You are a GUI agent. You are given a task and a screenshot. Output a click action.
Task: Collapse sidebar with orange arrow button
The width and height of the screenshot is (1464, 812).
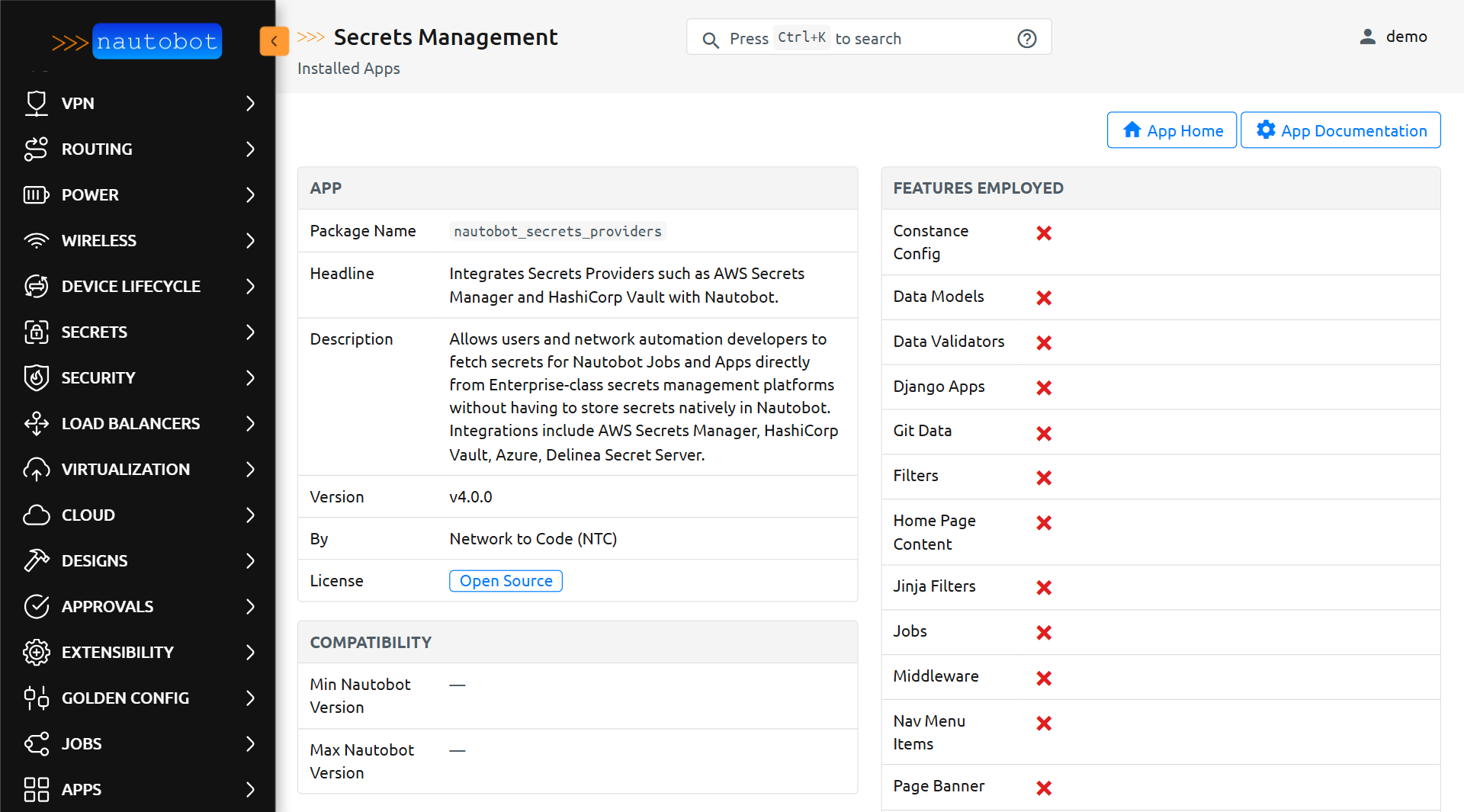(274, 41)
